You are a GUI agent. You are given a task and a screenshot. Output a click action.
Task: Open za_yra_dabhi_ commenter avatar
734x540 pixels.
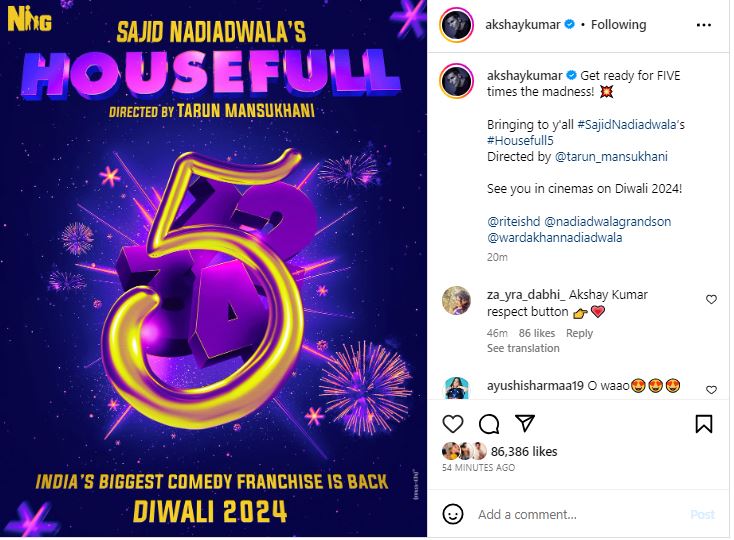(x=456, y=300)
